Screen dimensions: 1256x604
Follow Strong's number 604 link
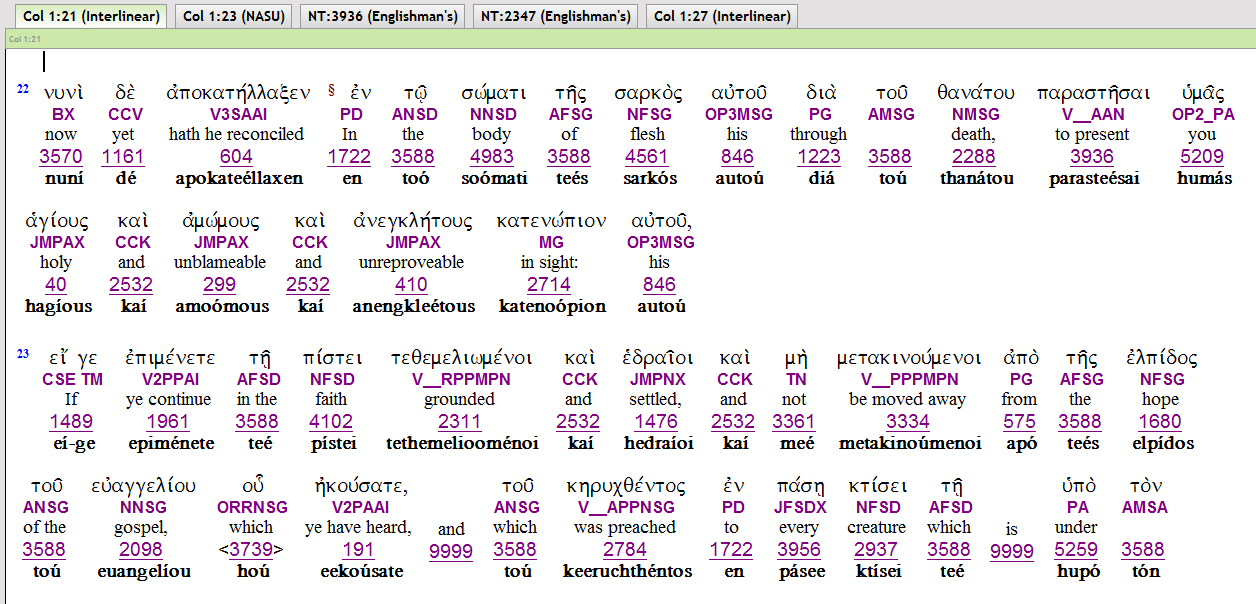tap(237, 157)
